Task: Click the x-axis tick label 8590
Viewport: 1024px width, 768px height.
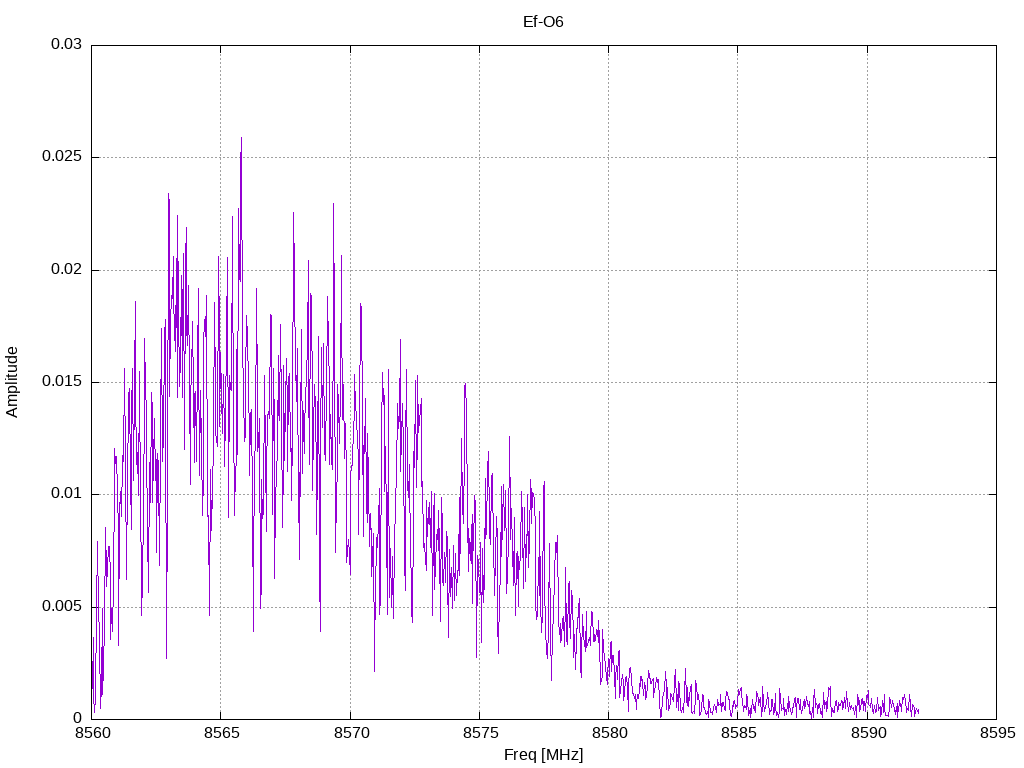Action: [868, 733]
